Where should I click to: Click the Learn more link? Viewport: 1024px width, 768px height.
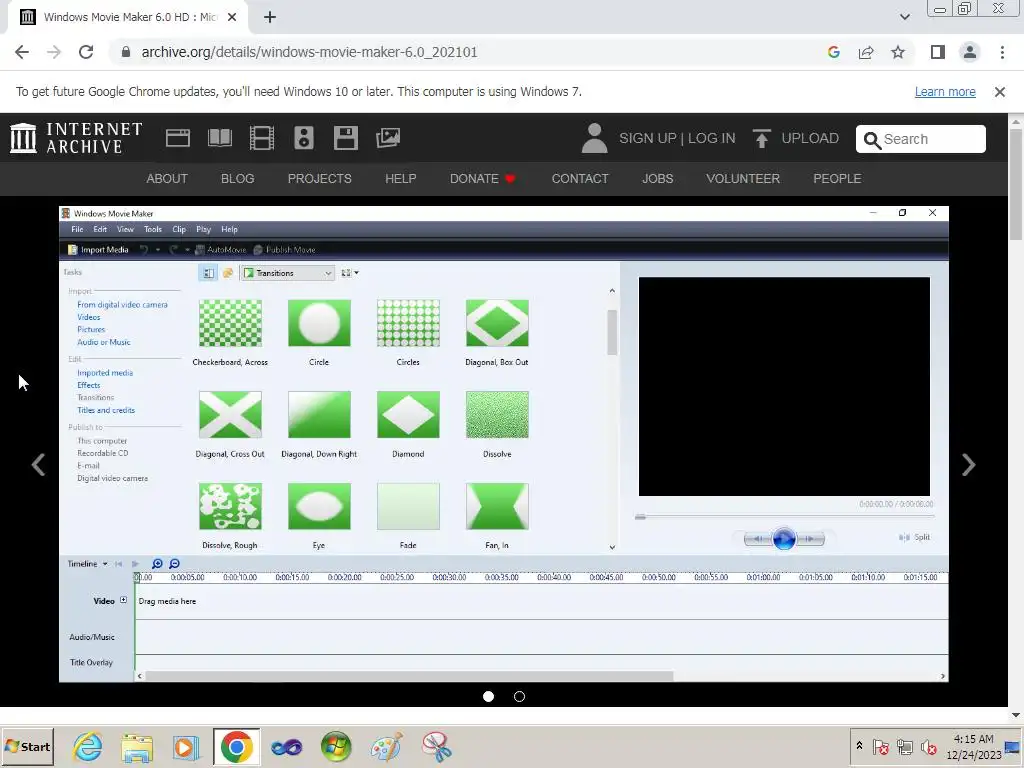click(945, 92)
